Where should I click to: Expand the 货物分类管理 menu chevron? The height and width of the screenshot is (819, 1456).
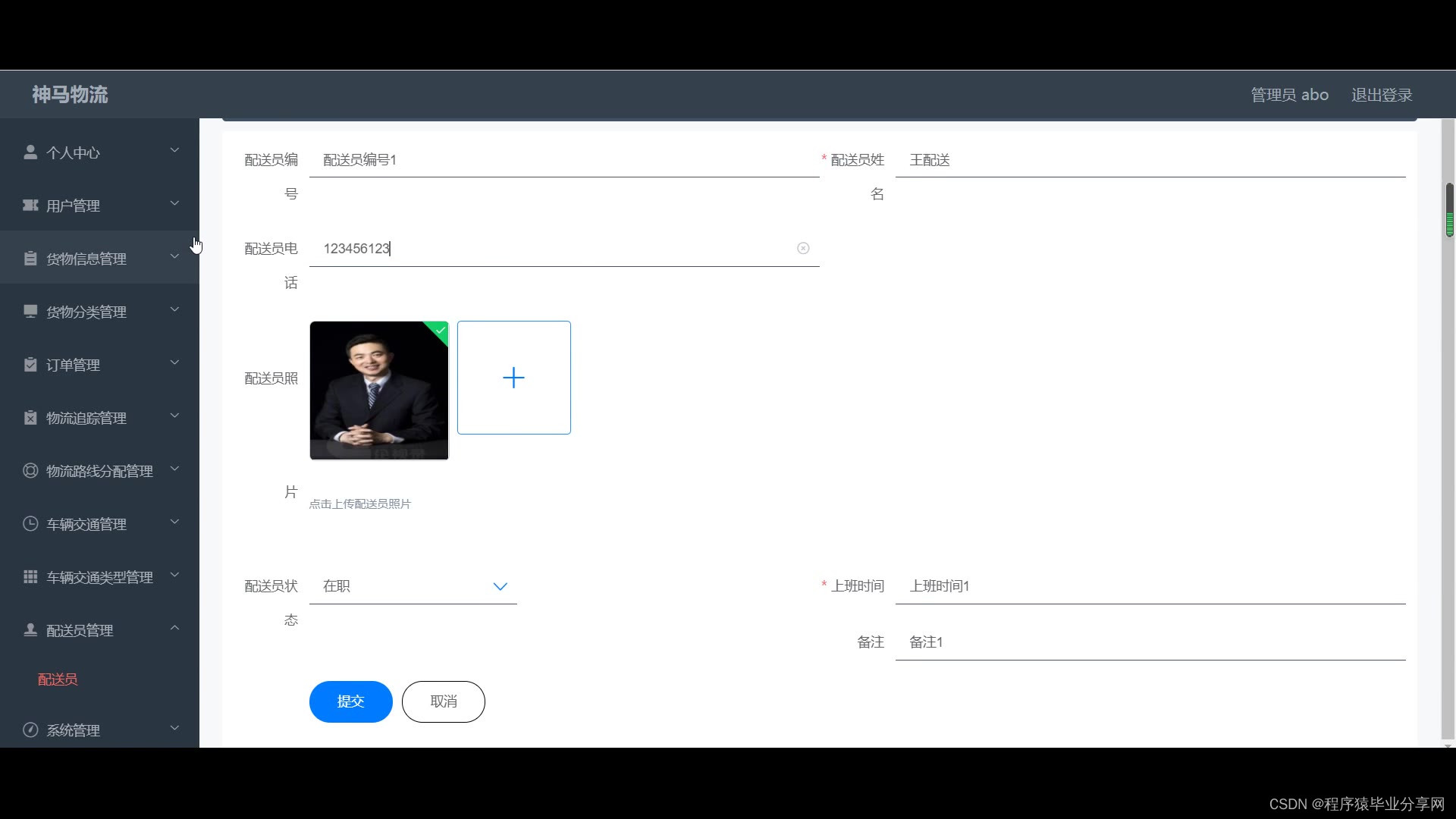[x=174, y=309]
